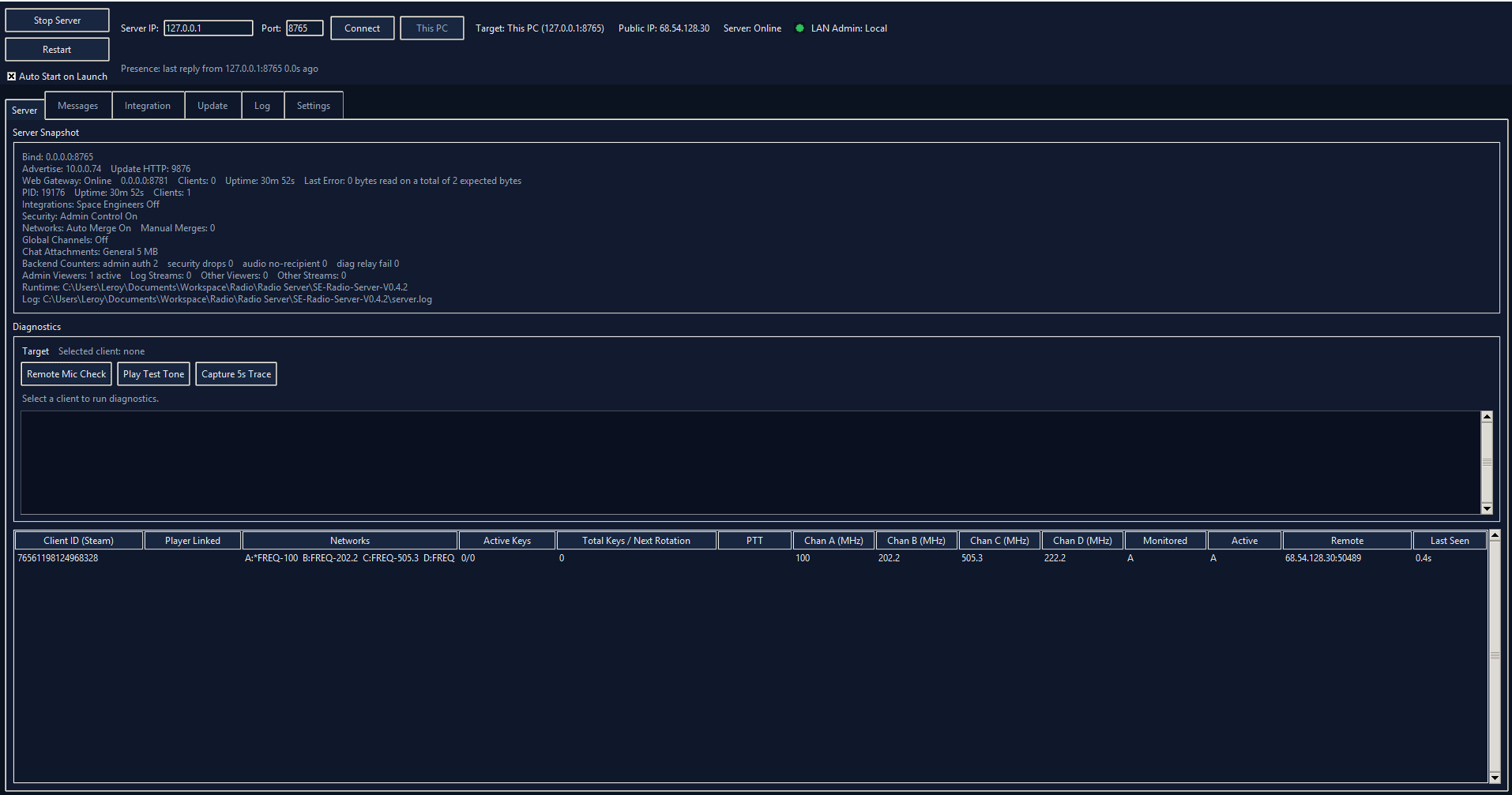Screen dimensions: 1512x795
Task: Click Total Keys / Next Rotation header
Action: [637, 541]
